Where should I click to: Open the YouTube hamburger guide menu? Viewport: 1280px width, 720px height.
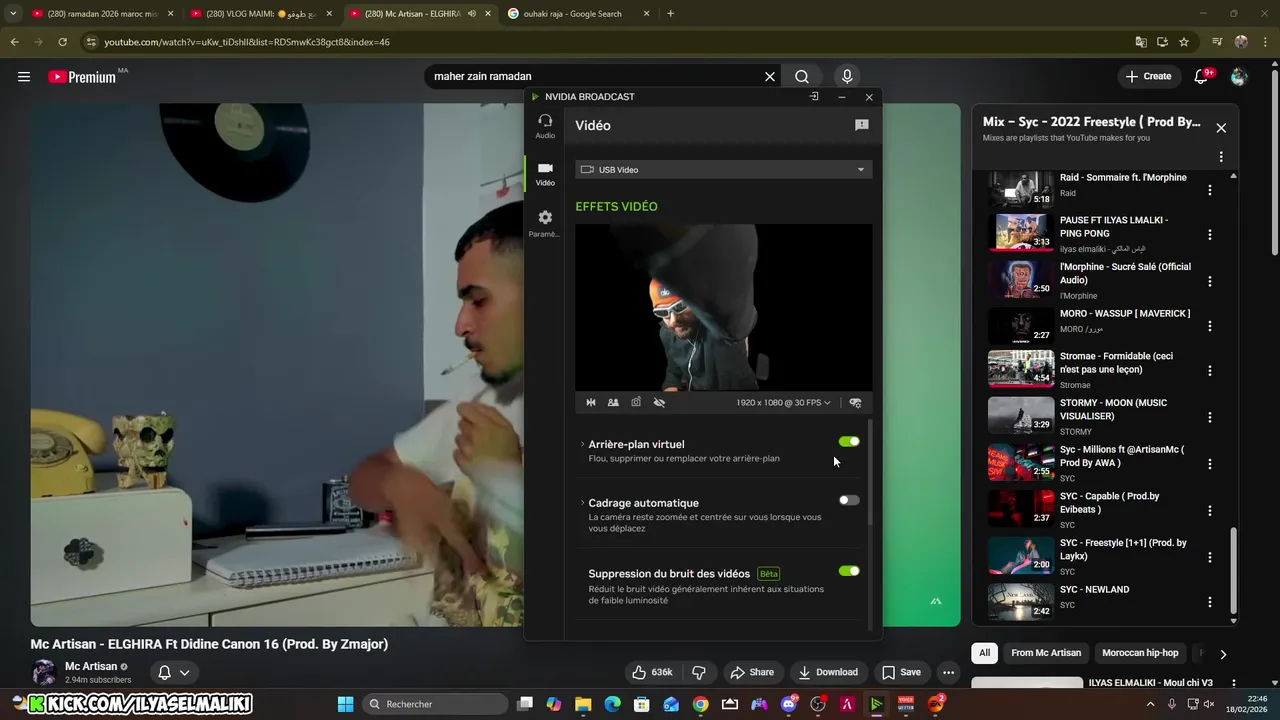click(x=24, y=76)
